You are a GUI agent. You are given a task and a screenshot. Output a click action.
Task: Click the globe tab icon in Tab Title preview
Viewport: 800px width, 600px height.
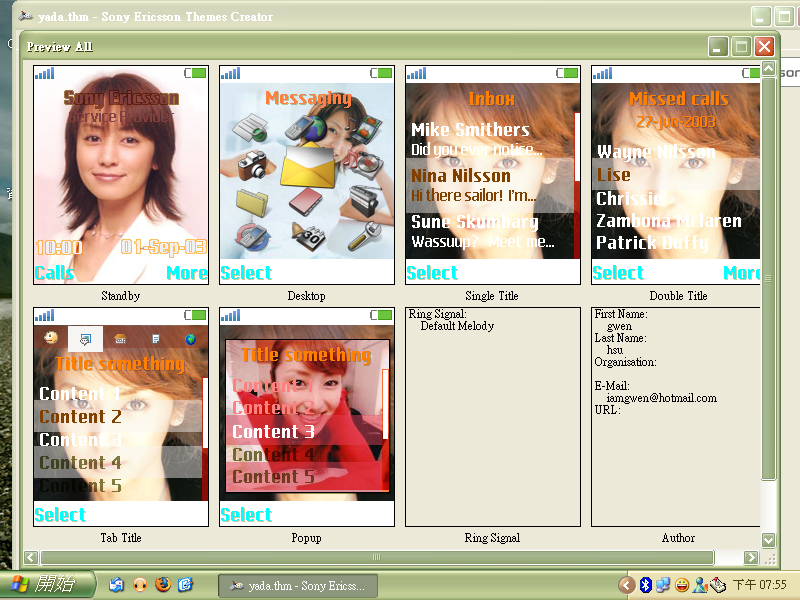point(190,339)
